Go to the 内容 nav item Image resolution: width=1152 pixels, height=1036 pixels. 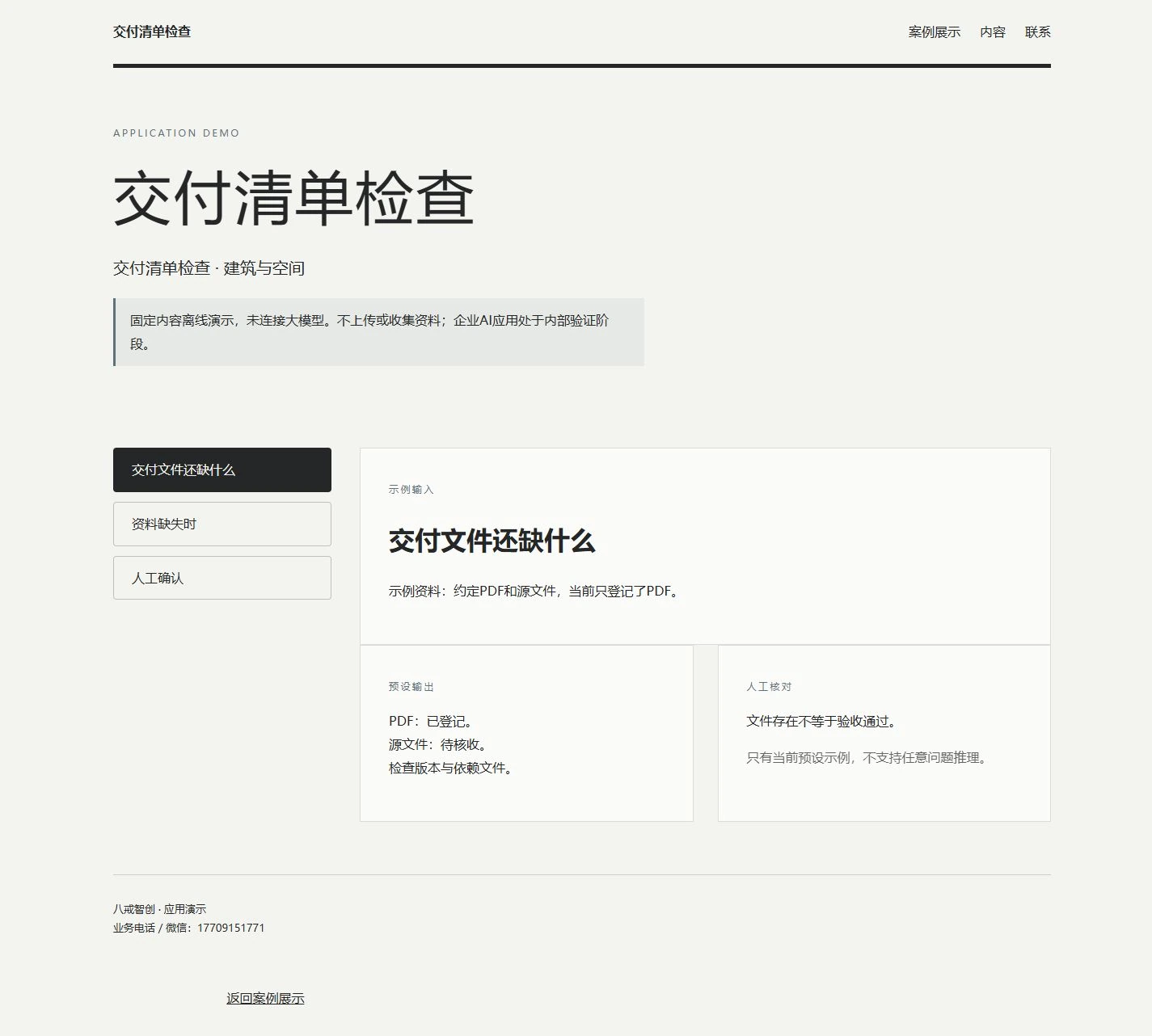tap(993, 32)
